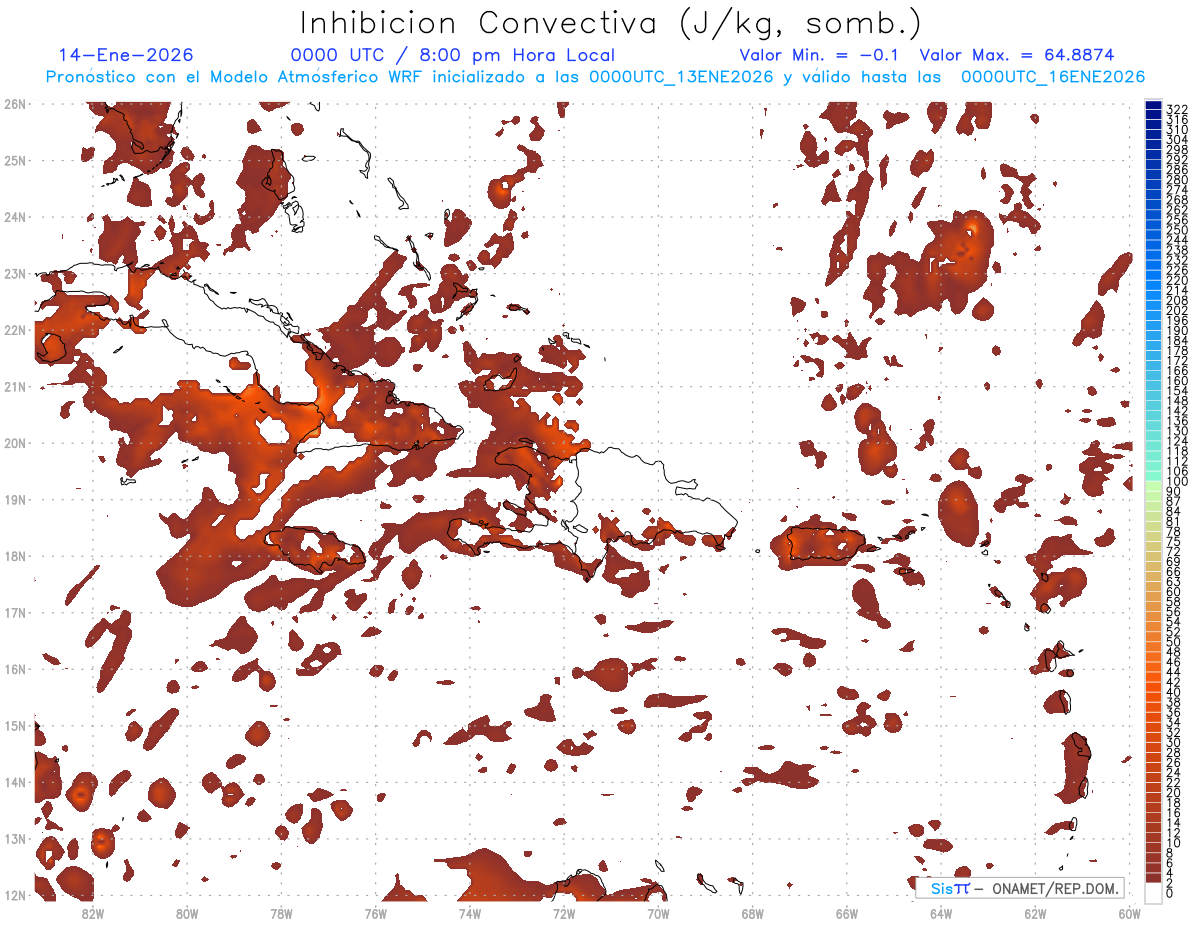This screenshot has width=1200, height=927.
Task: Click the '22N' latitude label
Action: coord(15,329)
